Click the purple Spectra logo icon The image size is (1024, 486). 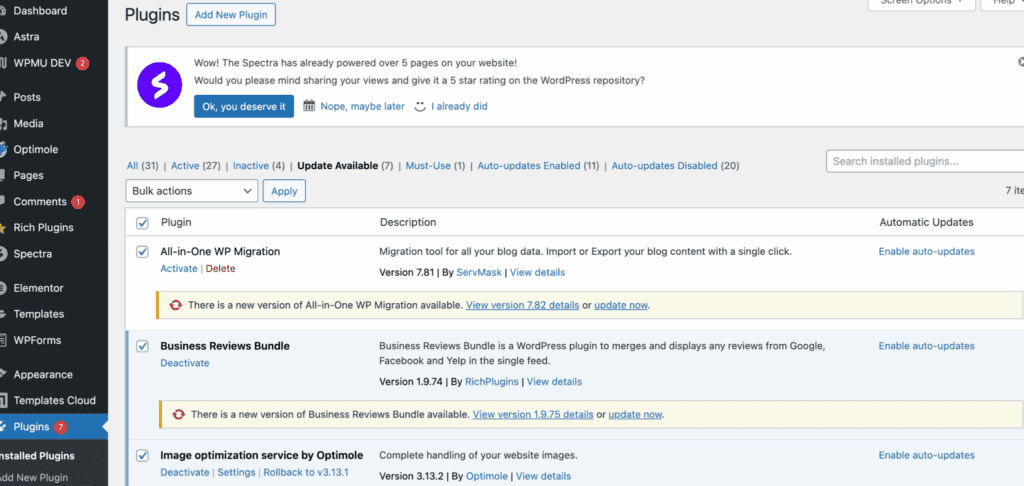[x=159, y=85]
